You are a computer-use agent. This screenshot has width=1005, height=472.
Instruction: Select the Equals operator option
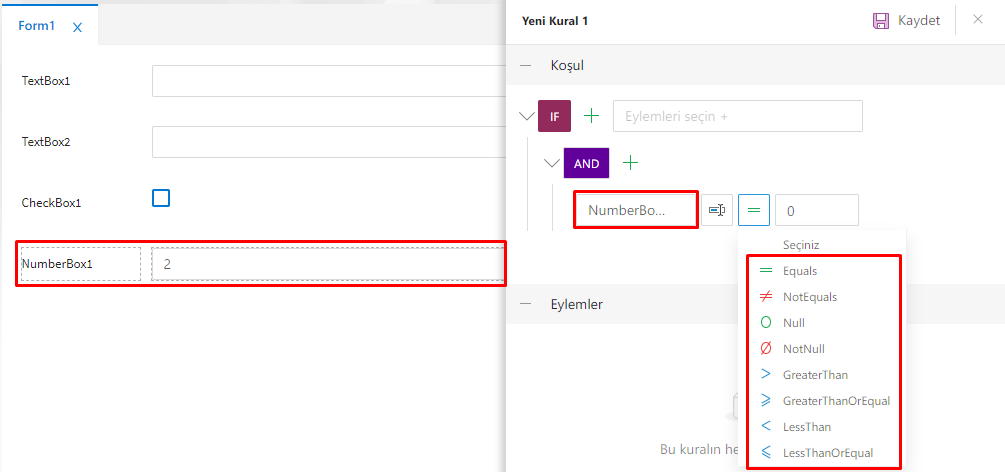point(800,271)
